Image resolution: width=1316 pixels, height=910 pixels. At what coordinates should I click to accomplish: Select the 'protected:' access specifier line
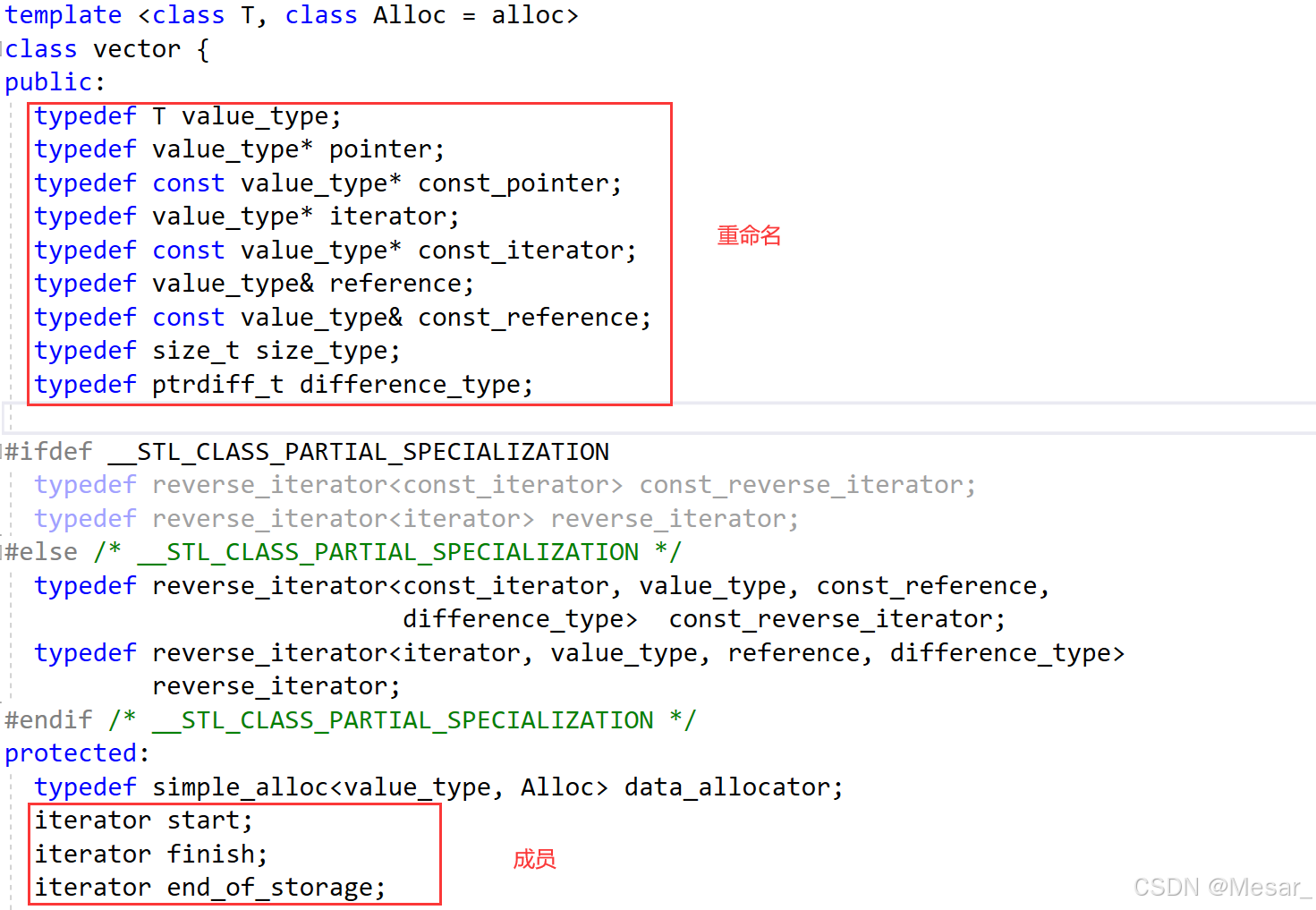pyautogui.click(x=77, y=753)
